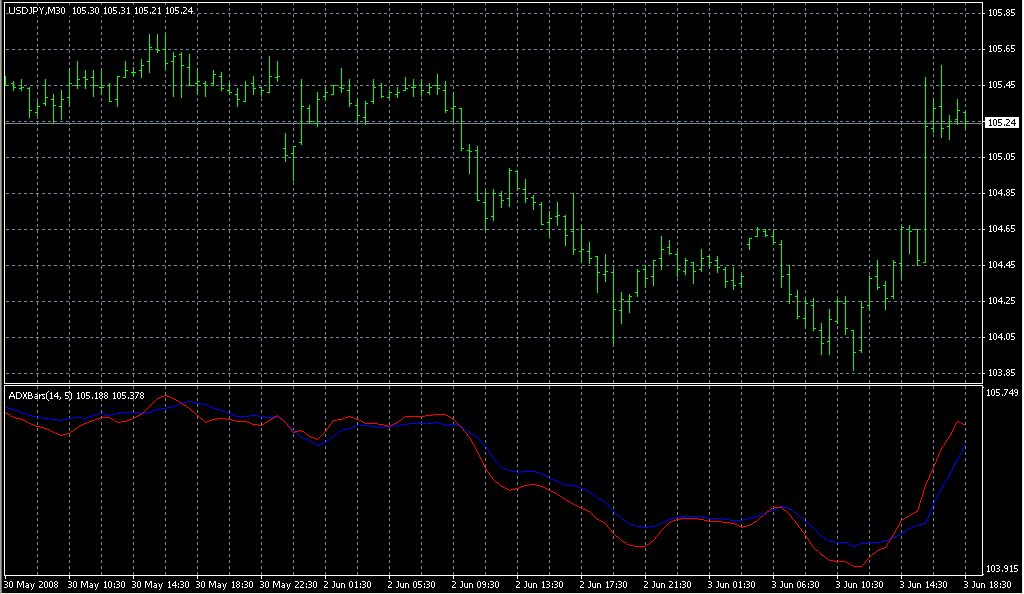The height and width of the screenshot is (594, 1024).
Task: Select the 103.85 price axis label
Action: [x=1000, y=373]
